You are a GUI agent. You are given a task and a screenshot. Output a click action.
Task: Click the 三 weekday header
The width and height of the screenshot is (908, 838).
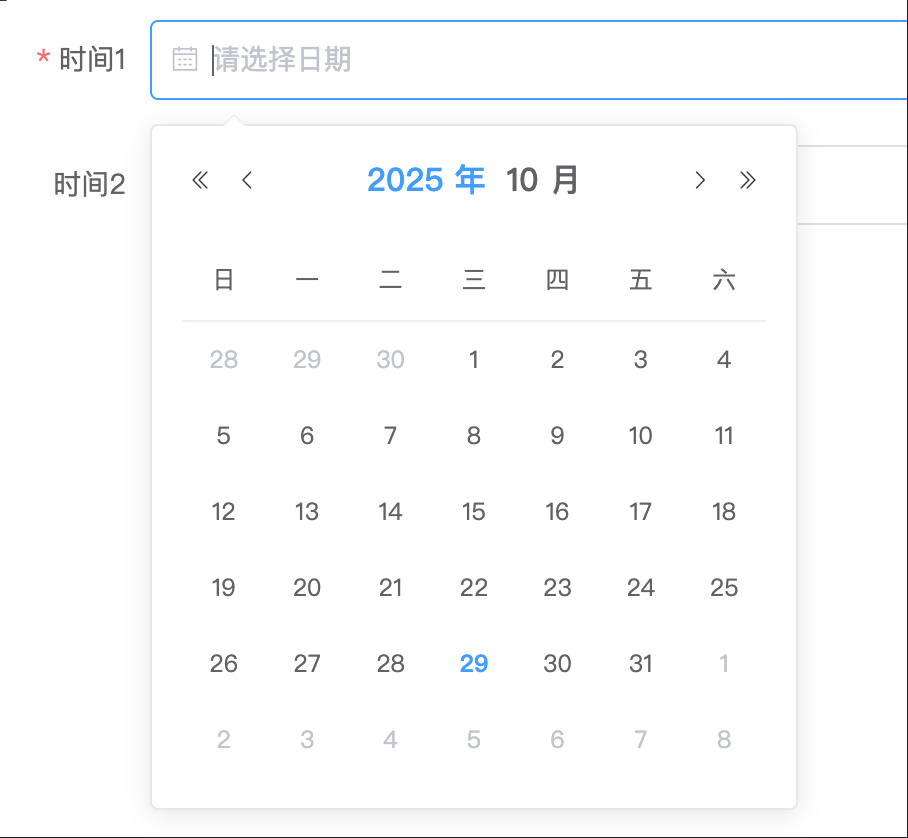[x=474, y=280]
